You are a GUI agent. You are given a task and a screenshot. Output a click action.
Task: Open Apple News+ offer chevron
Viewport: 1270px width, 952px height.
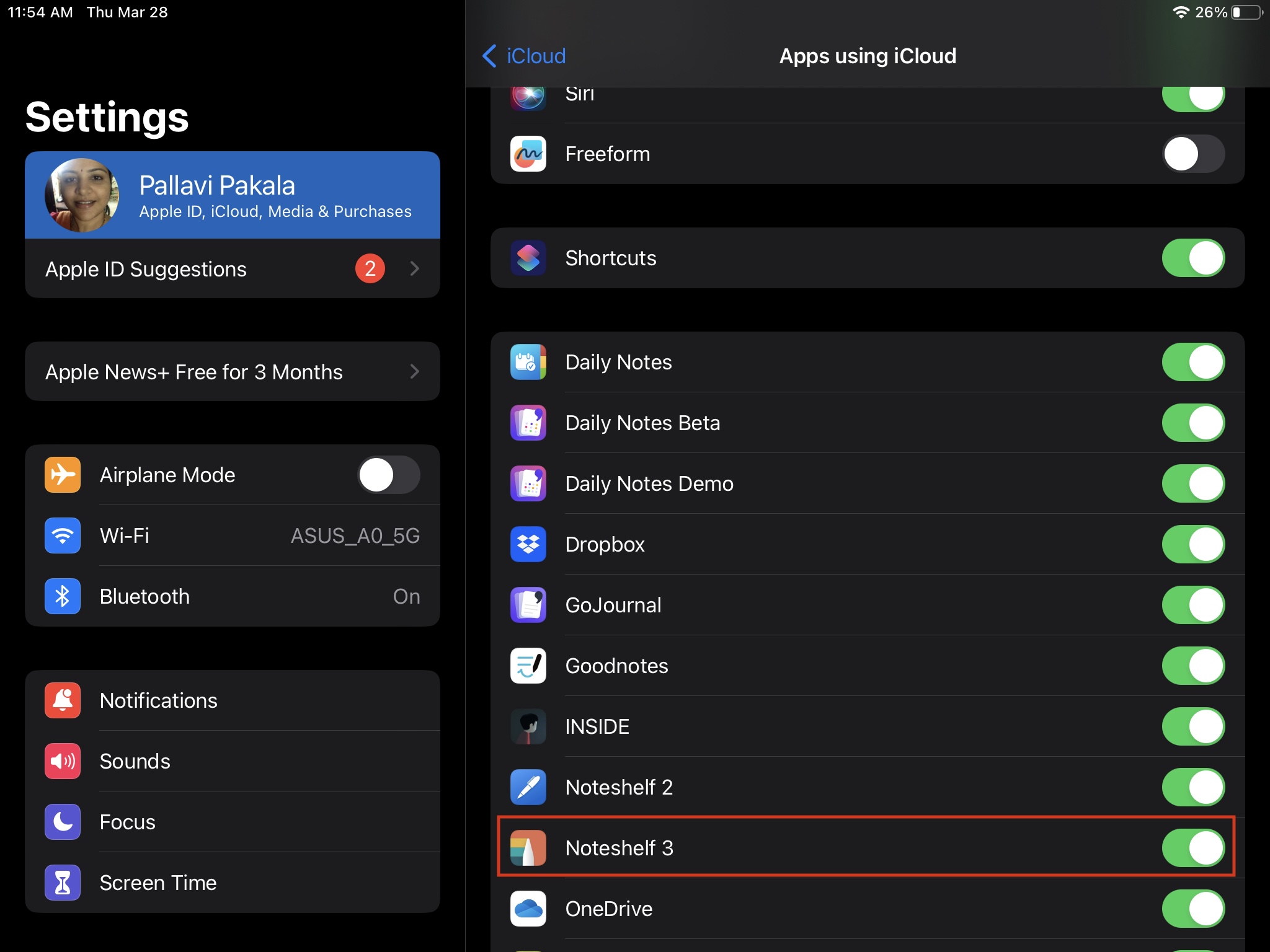tap(415, 371)
